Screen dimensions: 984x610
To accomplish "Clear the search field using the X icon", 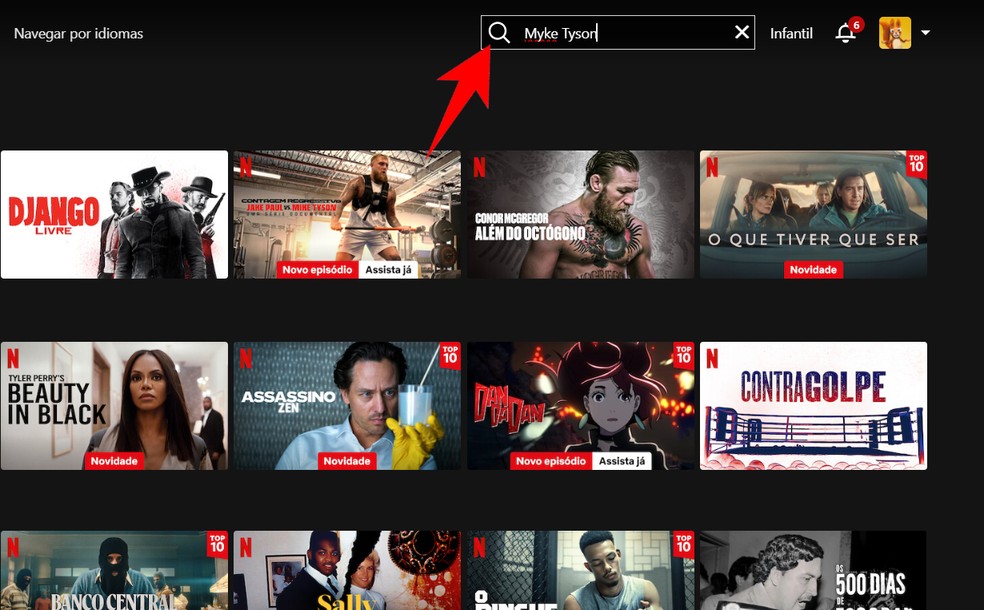I will coord(742,32).
